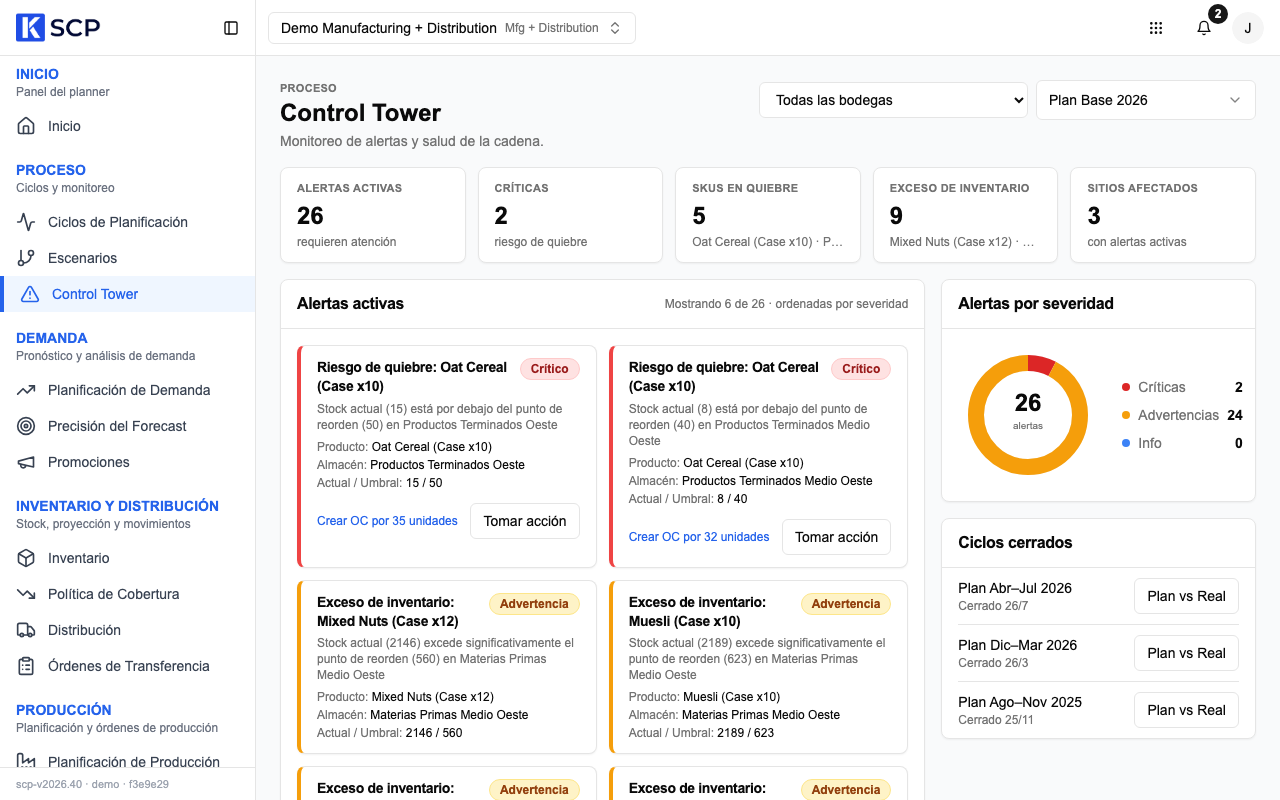Image resolution: width=1280 pixels, height=800 pixels.
Task: Click the Distribución truck icon
Action: pyautogui.click(x=26, y=630)
